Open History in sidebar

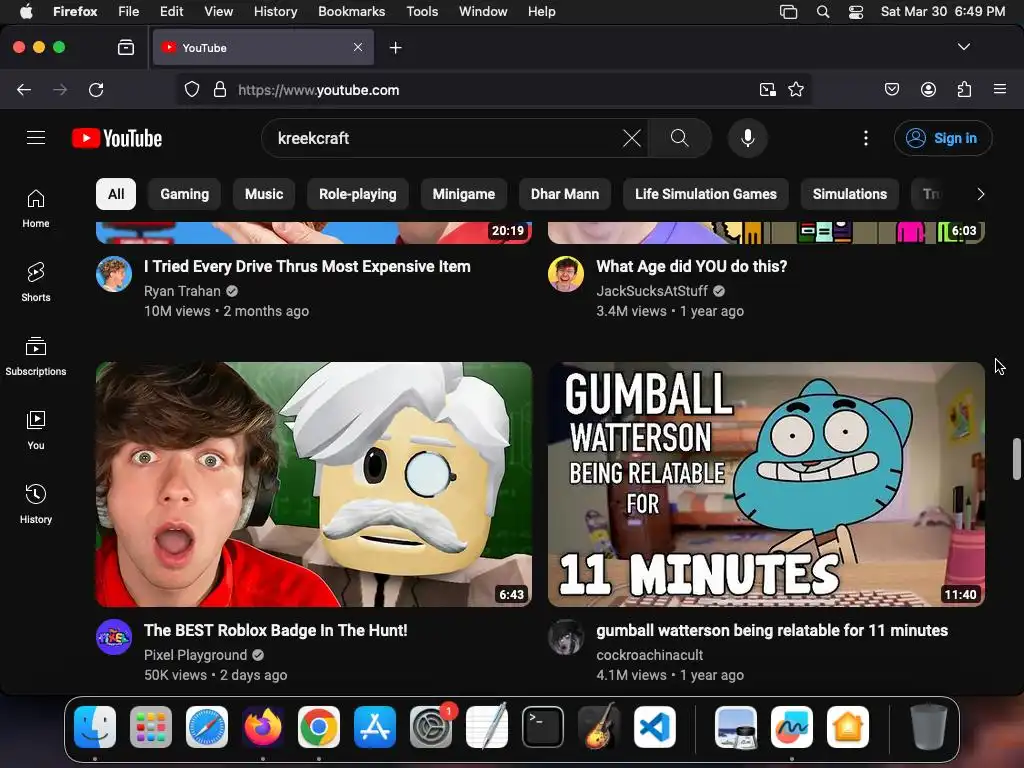(36, 504)
